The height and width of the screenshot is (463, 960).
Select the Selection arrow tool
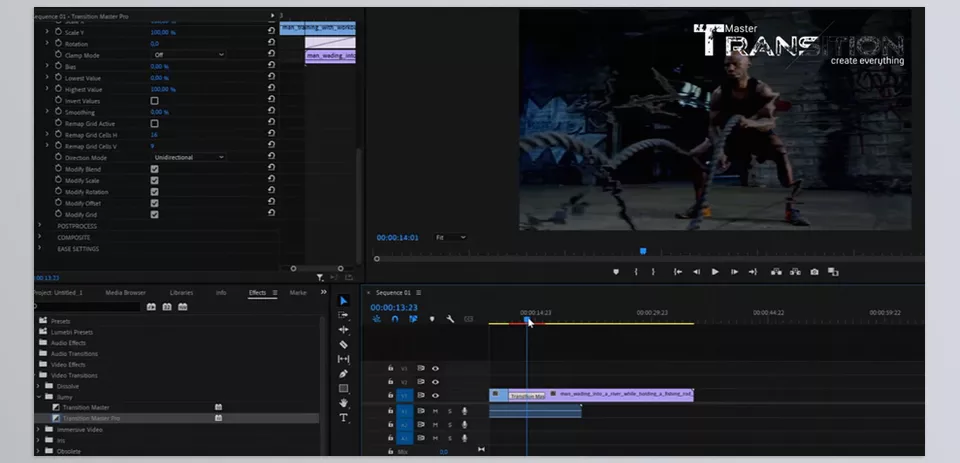coord(343,301)
